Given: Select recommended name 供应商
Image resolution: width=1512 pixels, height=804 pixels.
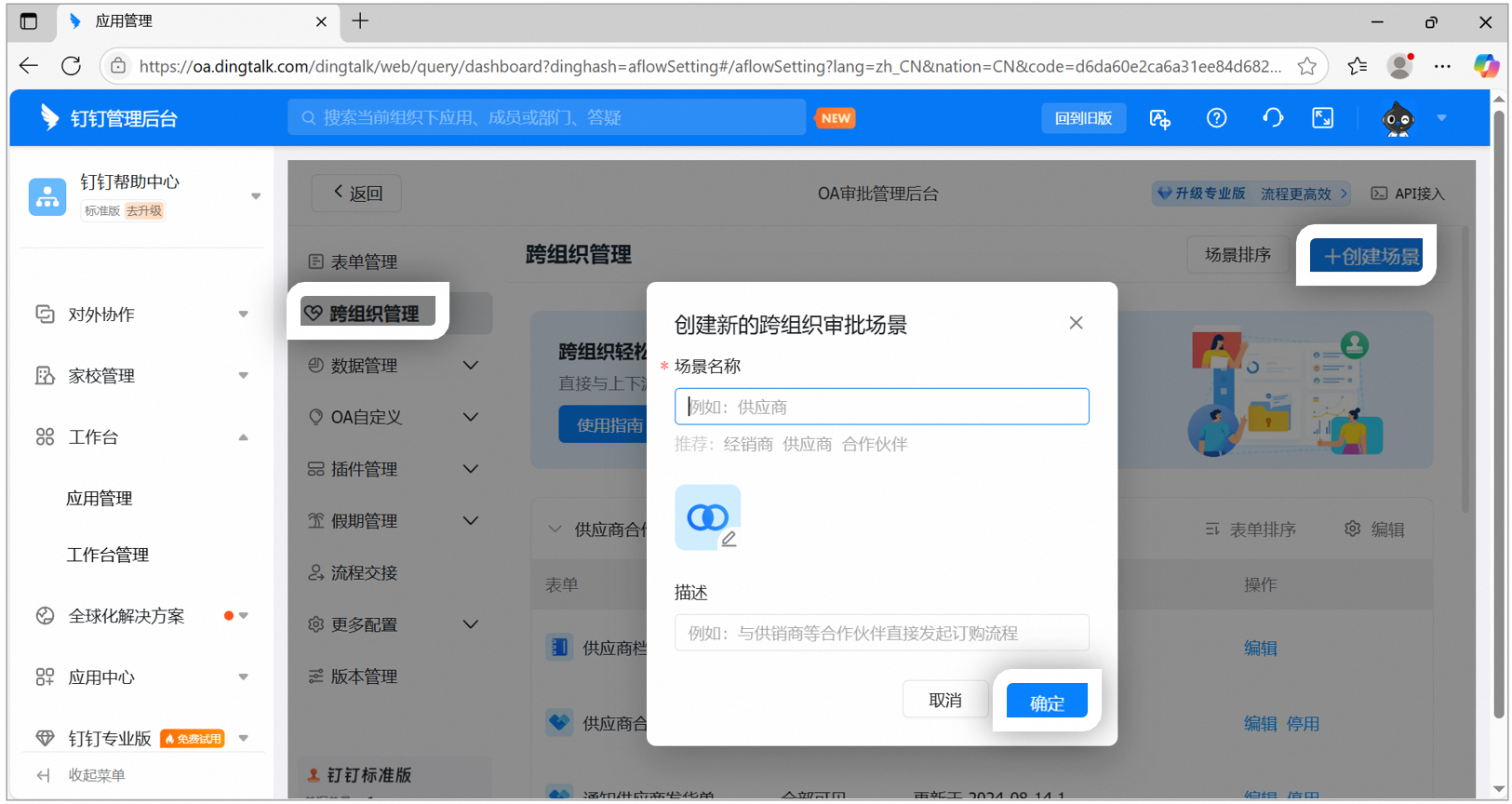Looking at the screenshot, I should point(807,445).
